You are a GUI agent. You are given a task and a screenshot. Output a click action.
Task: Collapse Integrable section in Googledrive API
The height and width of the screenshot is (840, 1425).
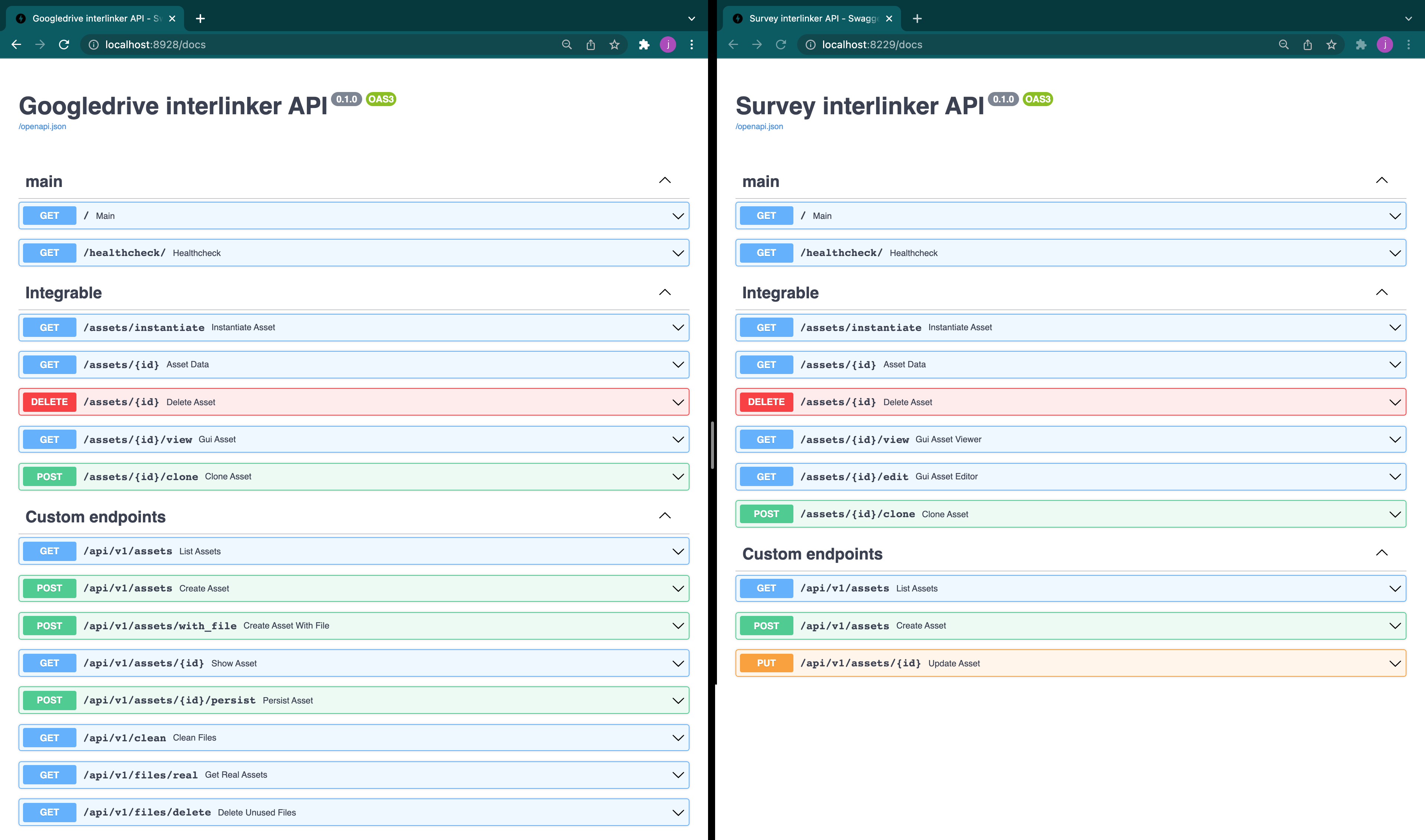coord(665,292)
